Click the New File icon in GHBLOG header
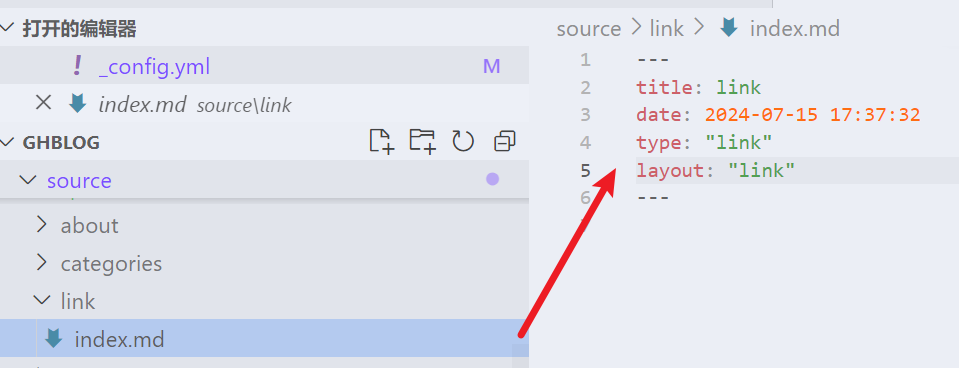 pos(382,141)
